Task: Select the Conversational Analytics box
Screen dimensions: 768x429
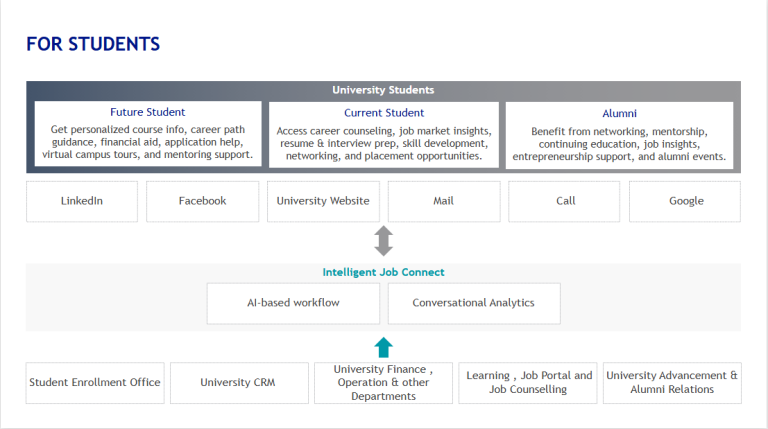Action: (473, 303)
